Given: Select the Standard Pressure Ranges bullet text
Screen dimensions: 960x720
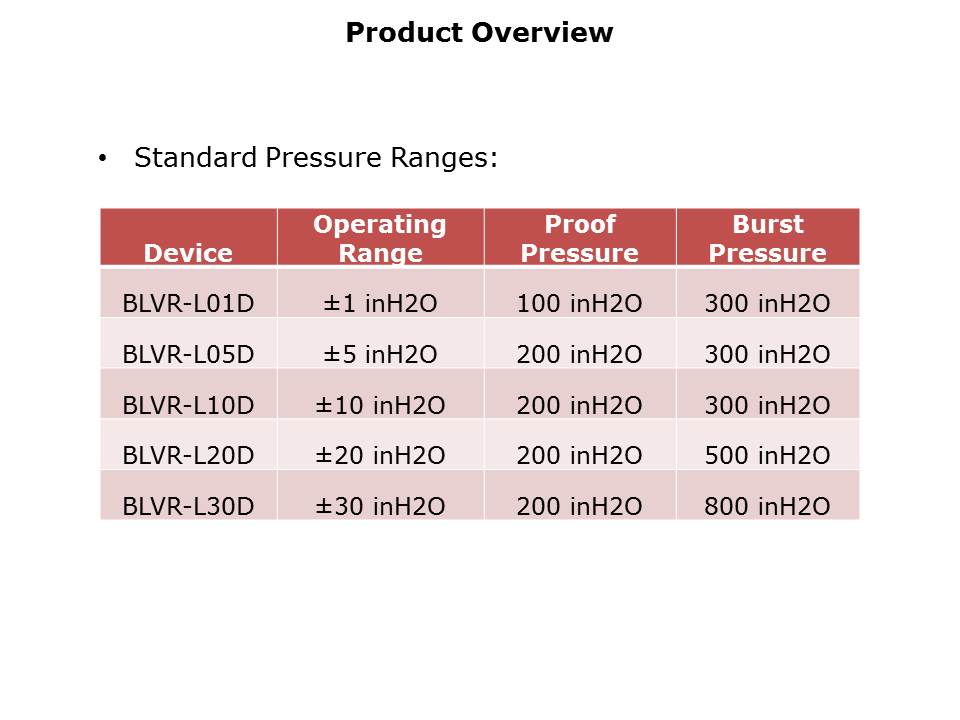Looking at the screenshot, I should (316, 158).
